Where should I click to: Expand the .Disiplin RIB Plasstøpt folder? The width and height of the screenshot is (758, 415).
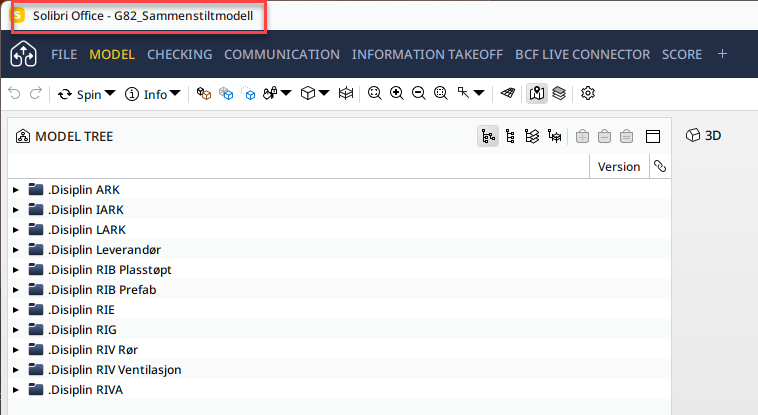(x=15, y=270)
